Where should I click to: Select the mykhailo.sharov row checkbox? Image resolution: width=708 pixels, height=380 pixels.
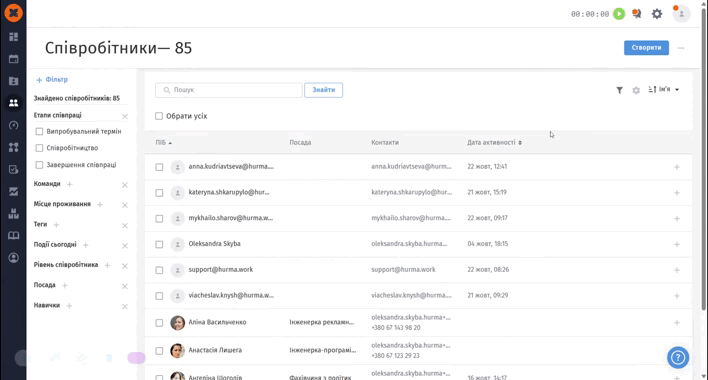tap(159, 218)
